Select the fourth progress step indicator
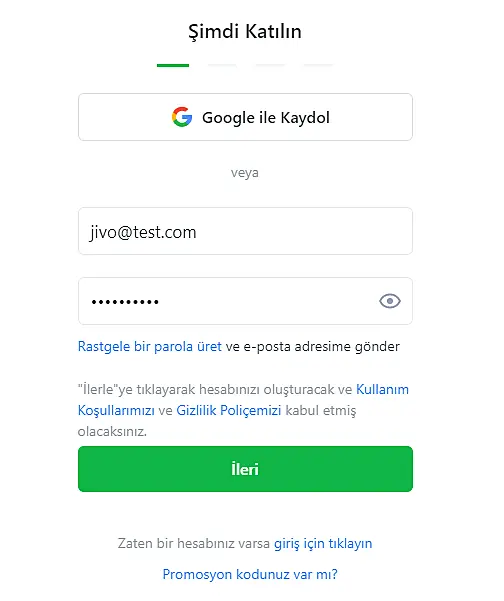 (318, 66)
